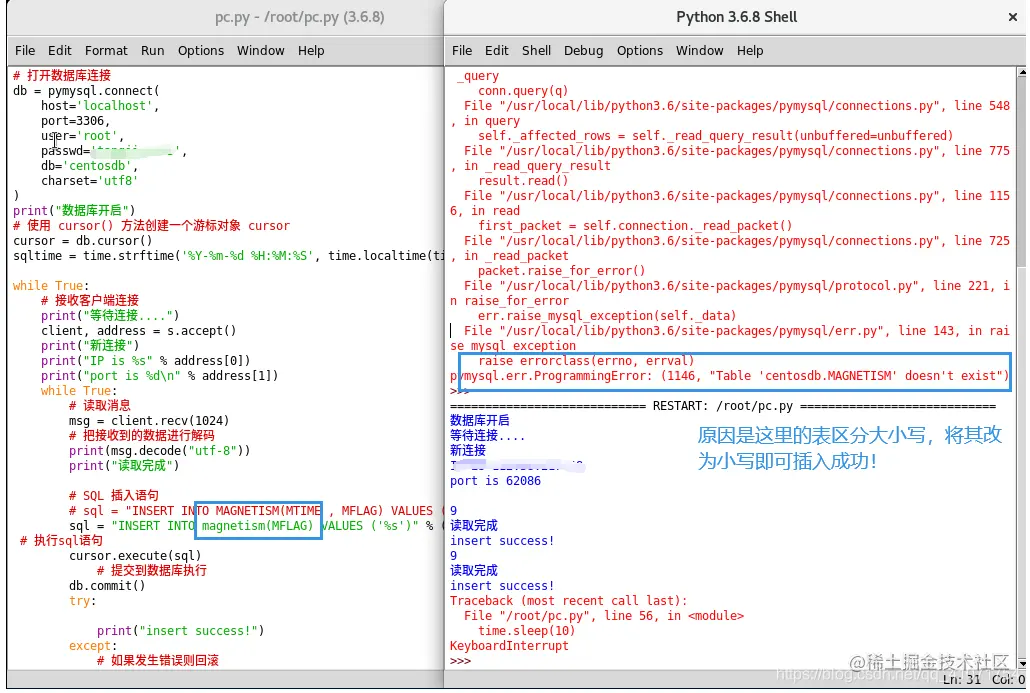
Task: Click 'packet.raise_for_error()' traceback line
Action: point(561,271)
